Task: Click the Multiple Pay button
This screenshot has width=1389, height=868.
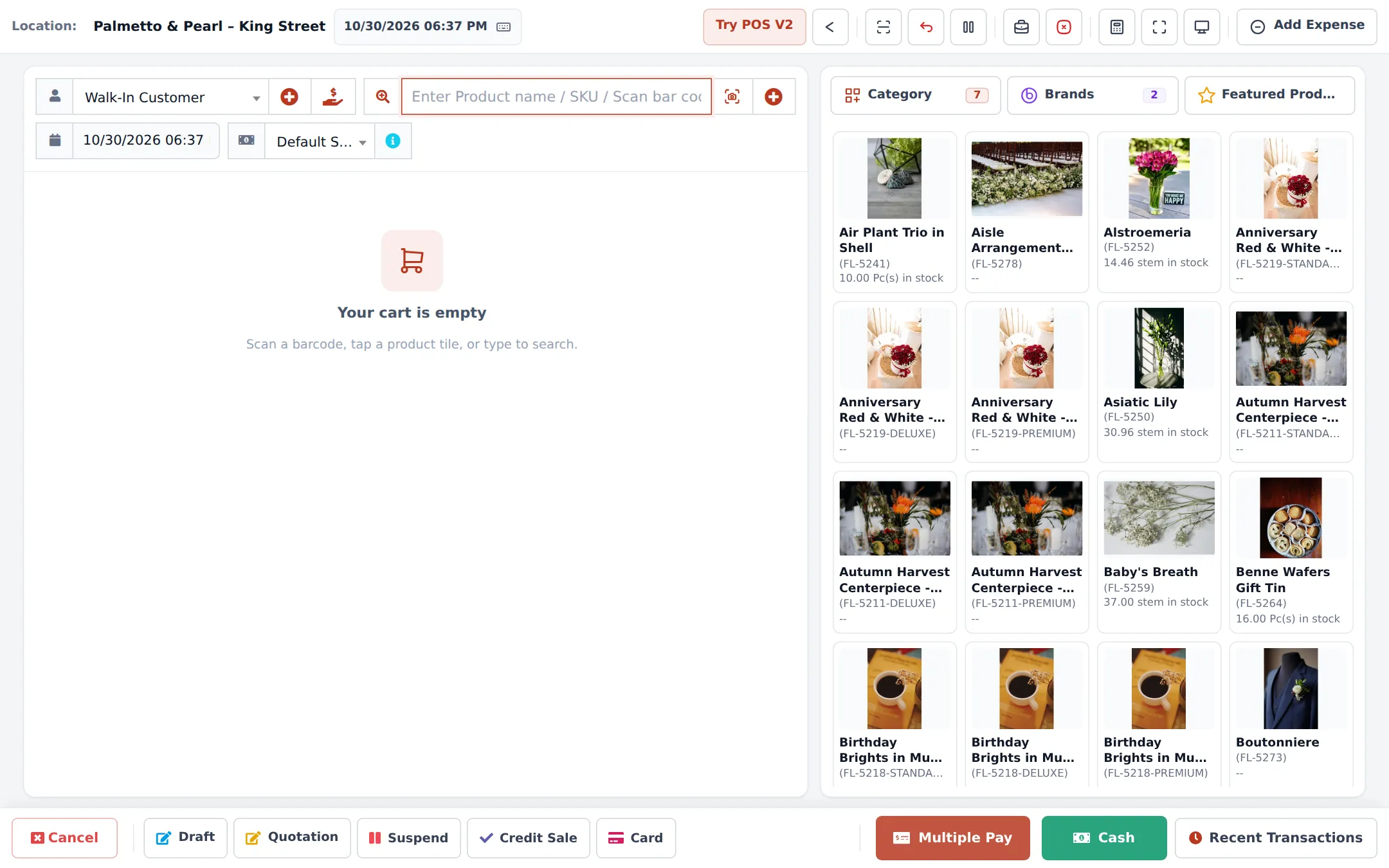Action: tap(952, 838)
